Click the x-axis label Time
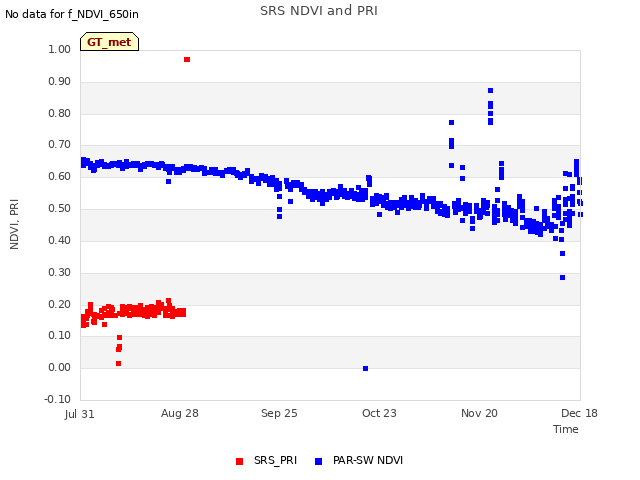The height and width of the screenshot is (480, 640). 566,429
